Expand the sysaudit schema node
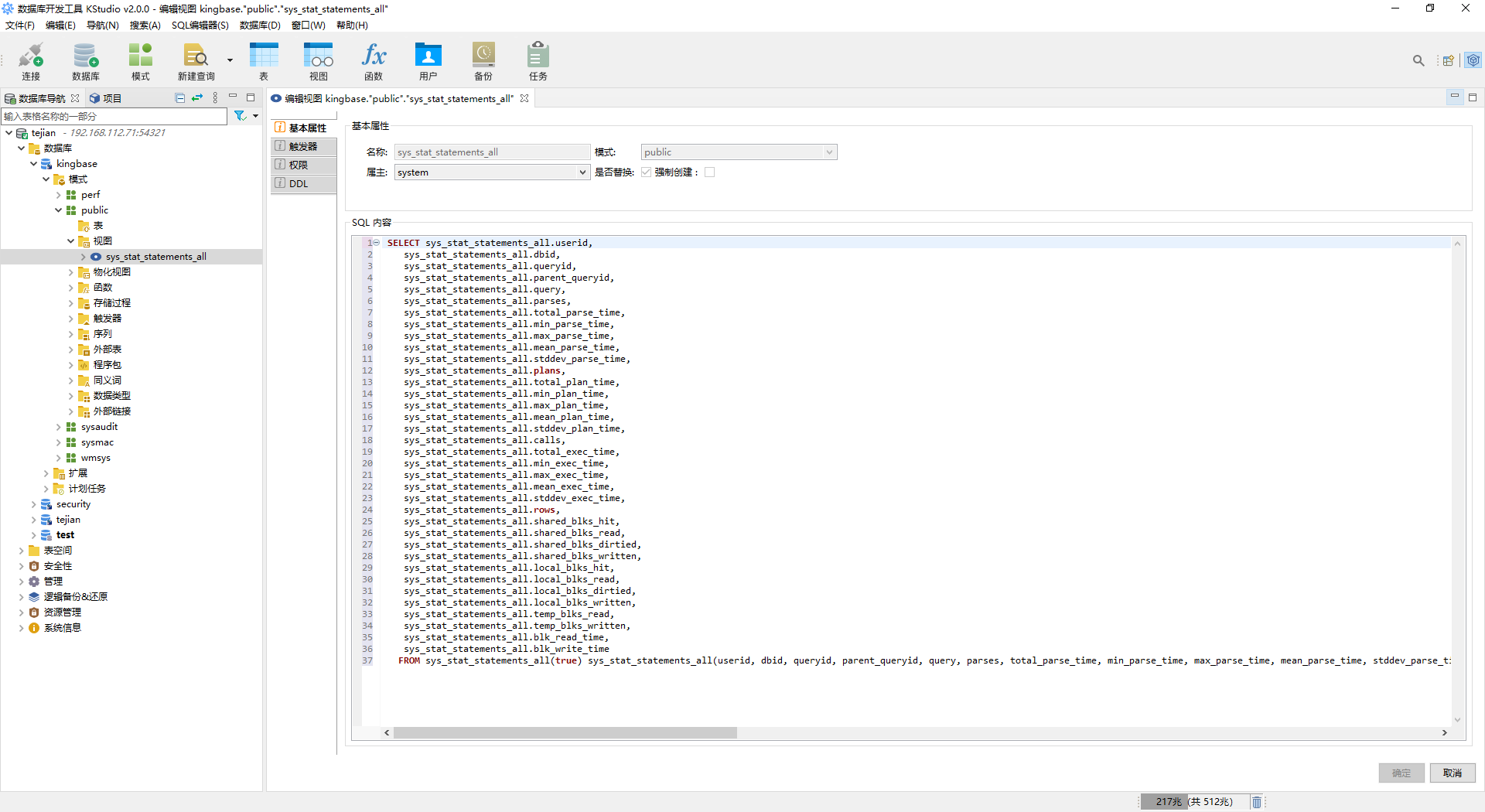The width and height of the screenshot is (1485, 812). pyautogui.click(x=59, y=427)
